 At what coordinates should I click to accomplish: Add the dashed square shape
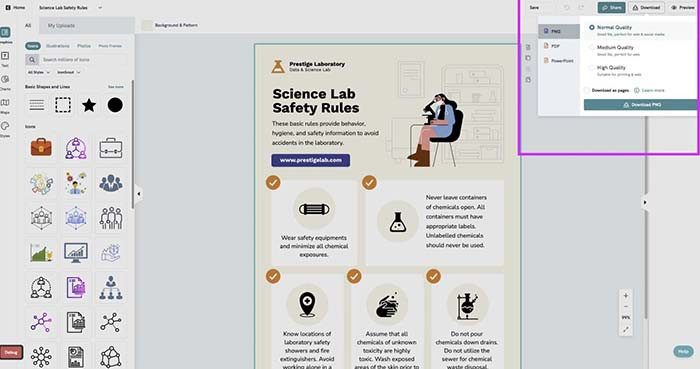(x=62, y=105)
